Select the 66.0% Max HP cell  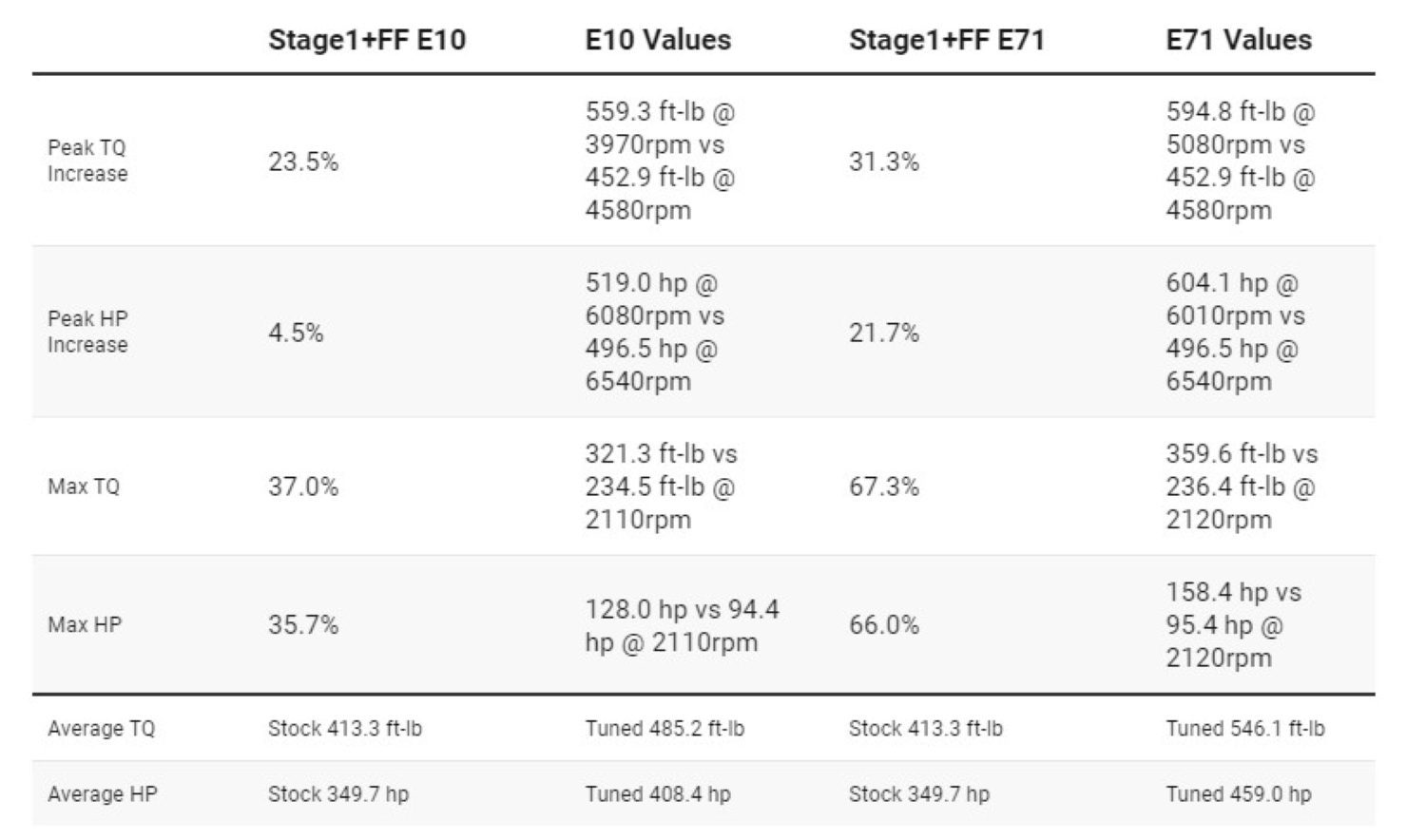[884, 624]
